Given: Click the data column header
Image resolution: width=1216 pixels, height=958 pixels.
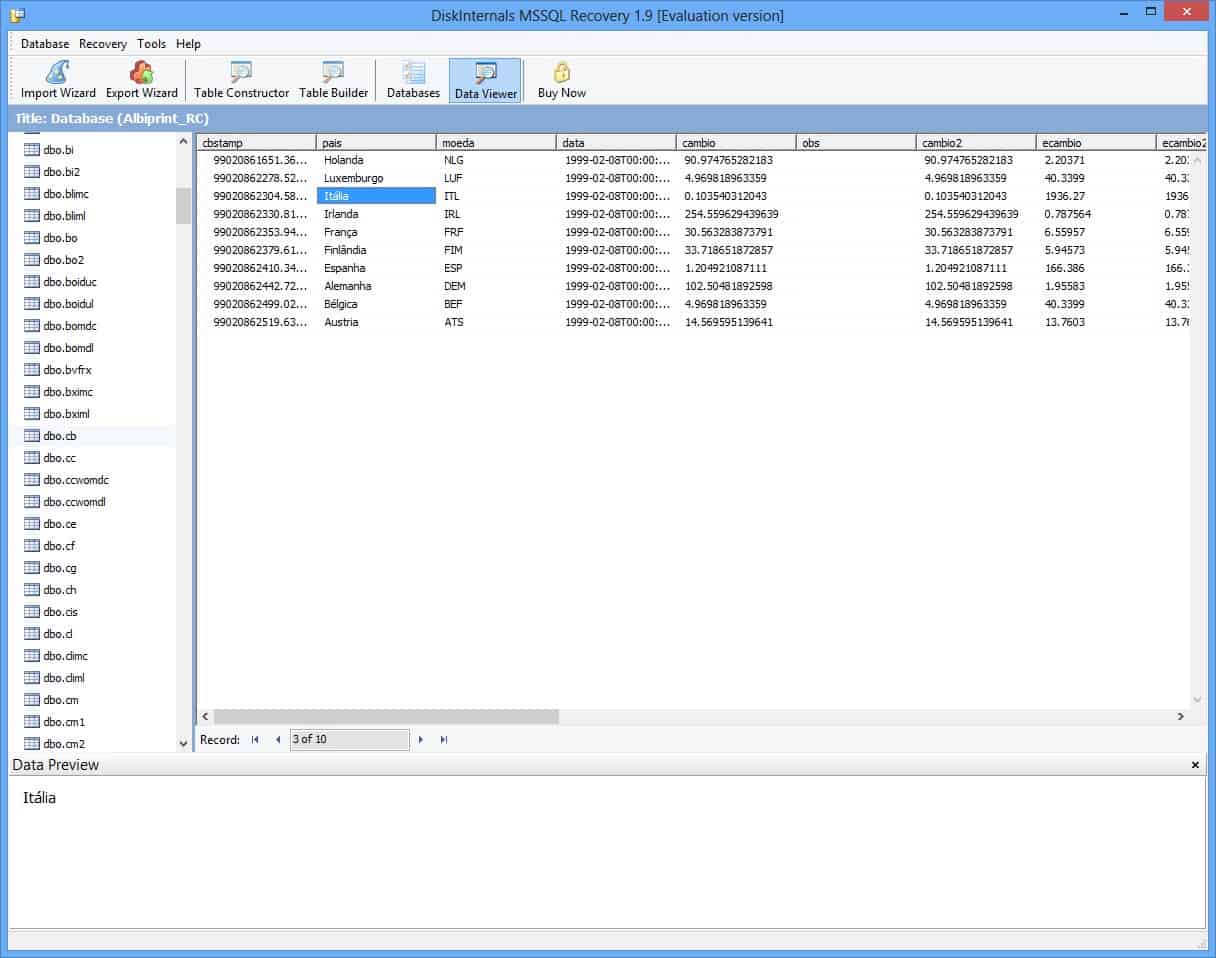Looking at the screenshot, I should (x=616, y=143).
